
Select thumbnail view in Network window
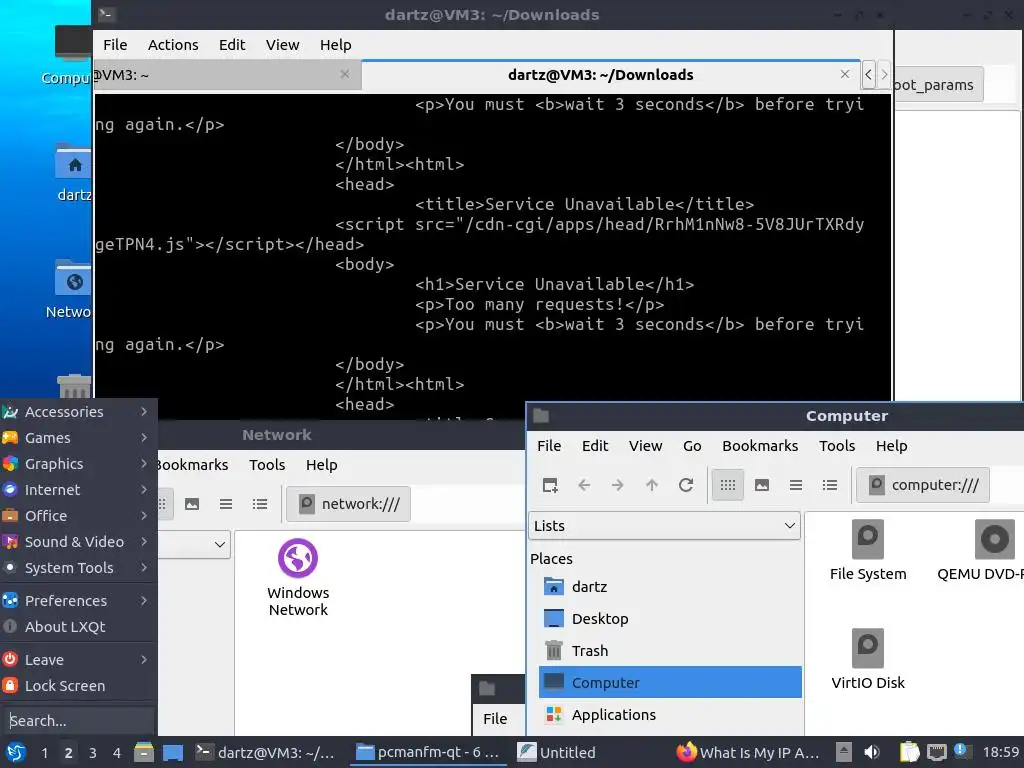pyautogui.click(x=192, y=504)
